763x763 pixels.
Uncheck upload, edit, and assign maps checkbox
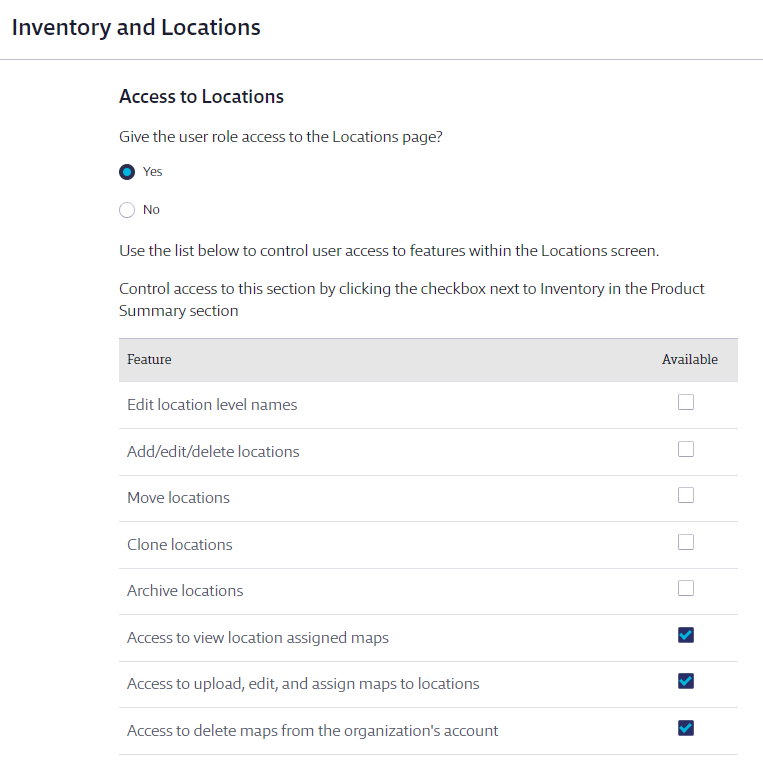[686, 681]
